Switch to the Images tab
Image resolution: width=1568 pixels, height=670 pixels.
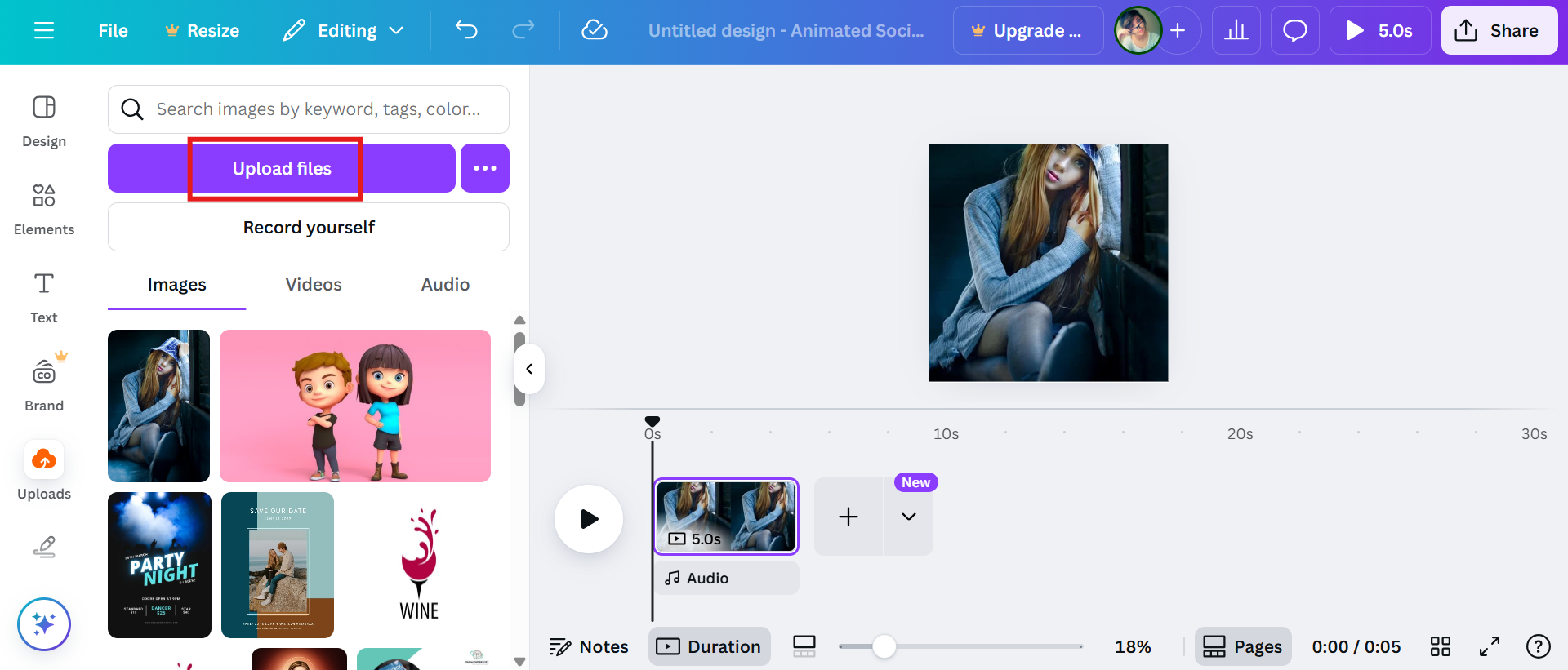[x=176, y=285]
